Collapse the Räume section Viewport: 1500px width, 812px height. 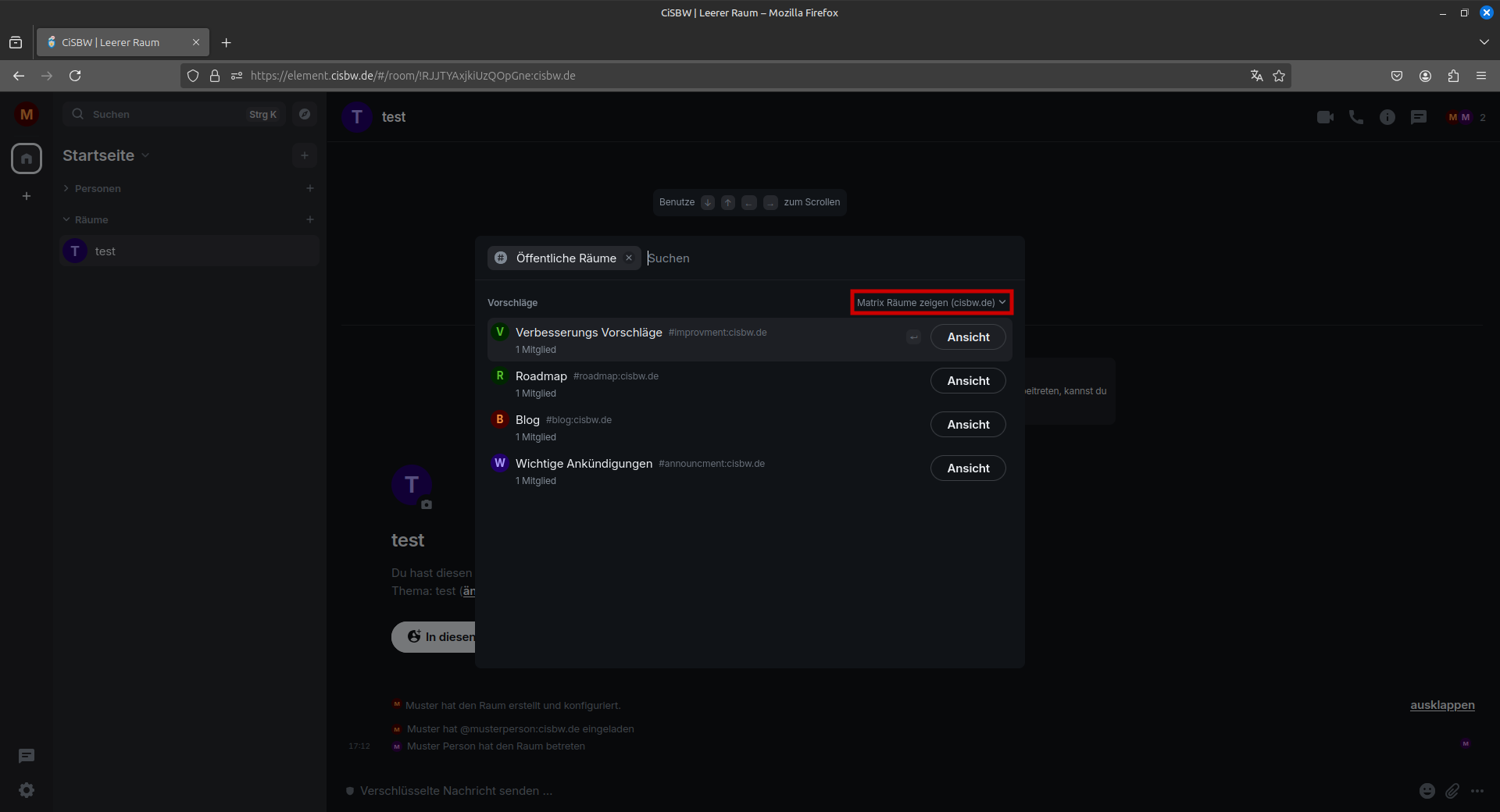tap(91, 220)
